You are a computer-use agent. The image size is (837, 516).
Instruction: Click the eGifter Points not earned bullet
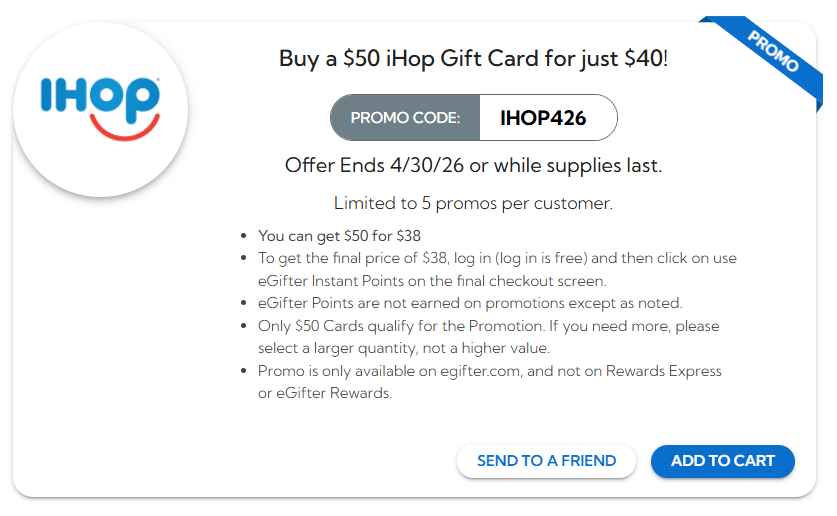[470, 303]
